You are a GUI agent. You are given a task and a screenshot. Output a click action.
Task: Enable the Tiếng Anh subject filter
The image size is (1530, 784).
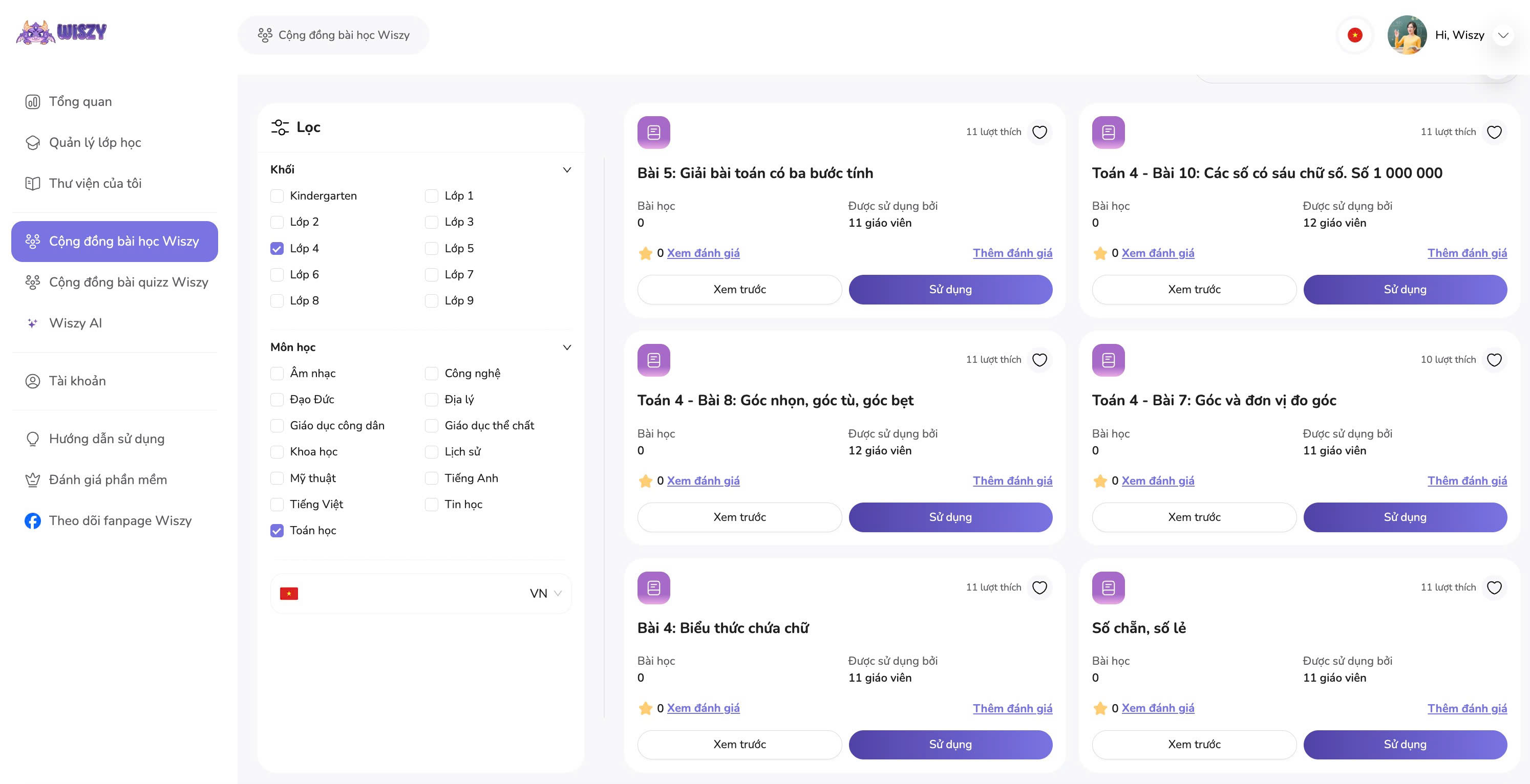[x=432, y=478]
